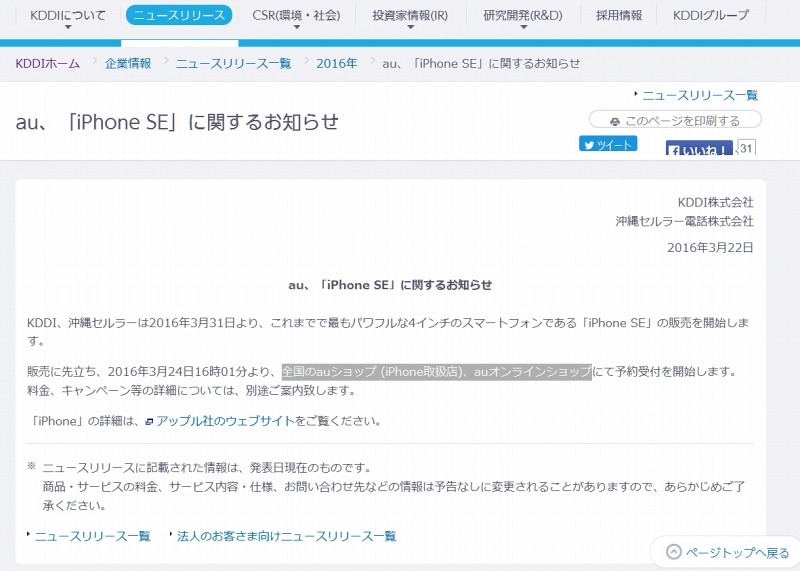The height and width of the screenshot is (571, 800).
Task: Open the 投資家情報(IR) menu
Action: (410, 15)
